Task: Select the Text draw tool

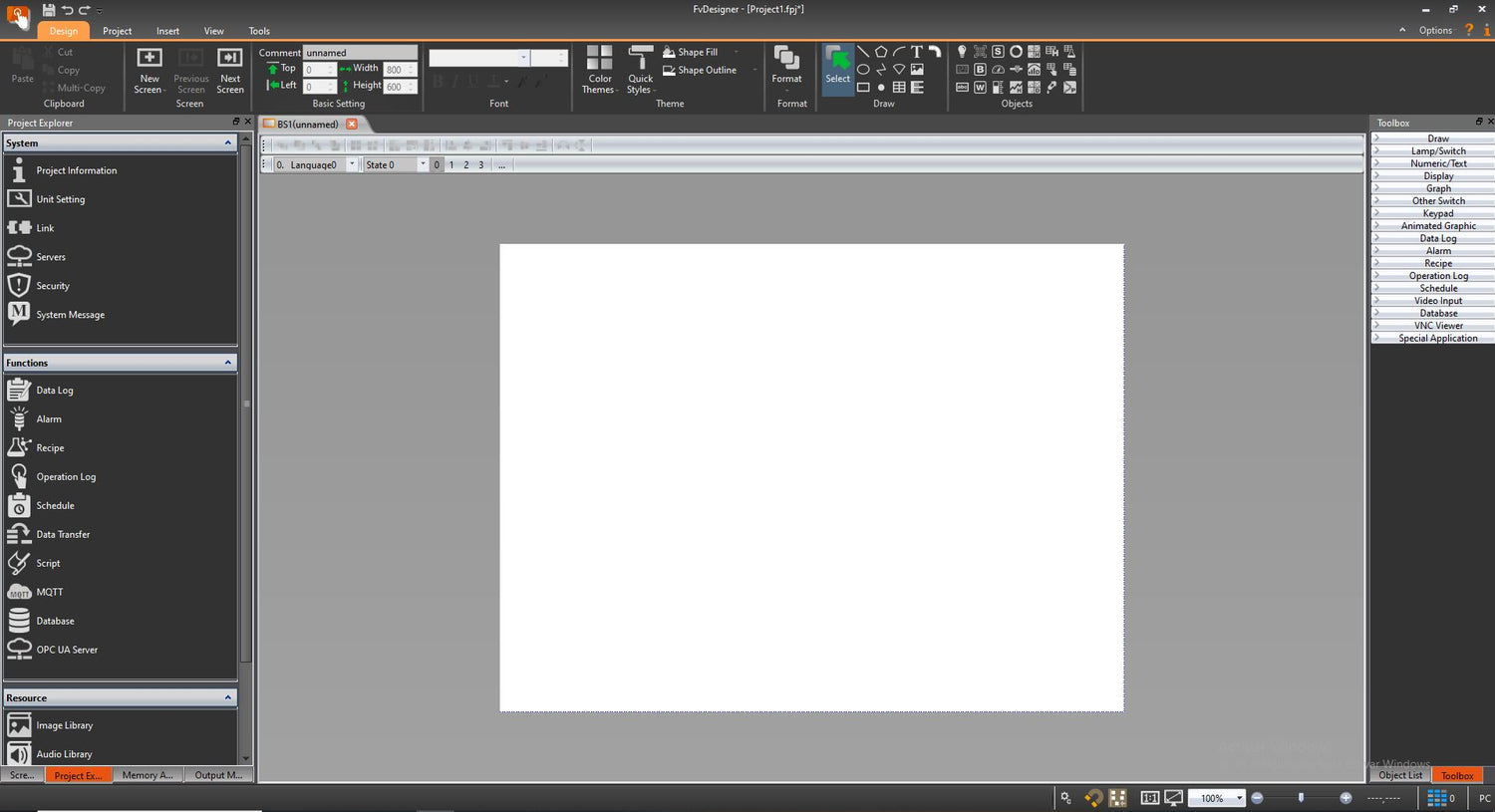Action: [917, 52]
